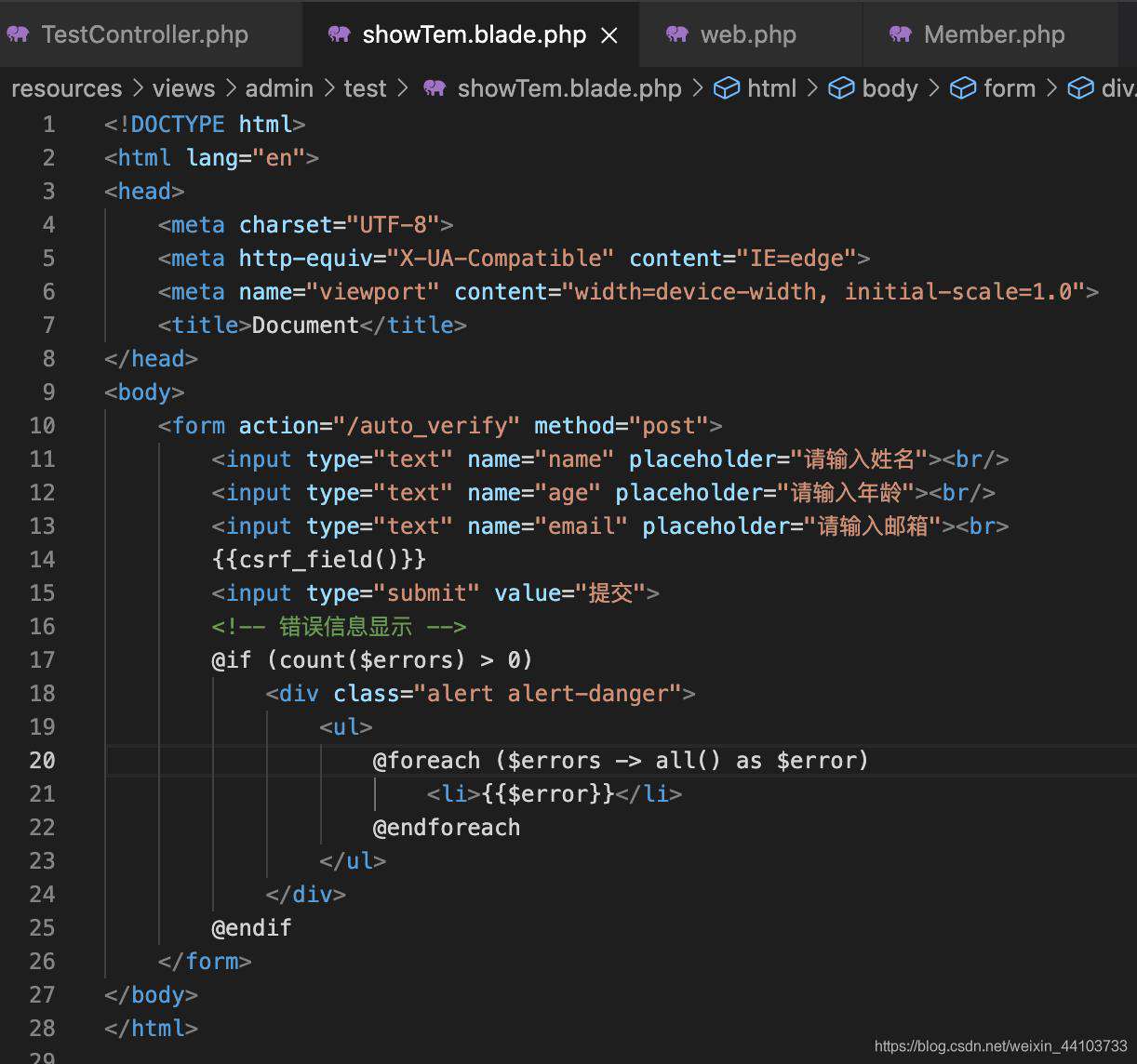
Task: Expand chevron after test in breadcrumb
Action: point(402,88)
